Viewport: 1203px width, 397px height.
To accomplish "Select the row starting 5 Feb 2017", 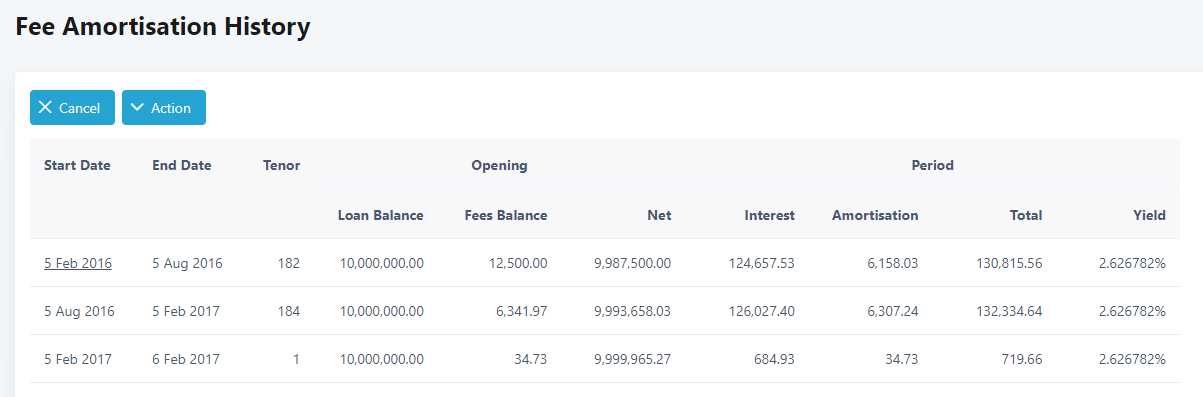I will [604, 359].
